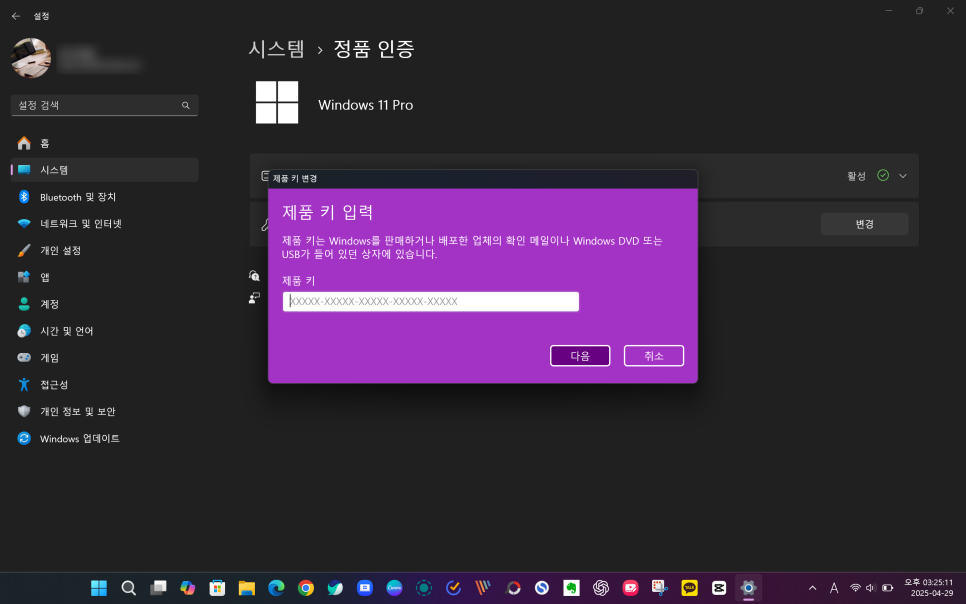Click the magnifier icon in 설정 검색
Image resolution: width=966 pixels, height=604 pixels.
tap(185, 105)
